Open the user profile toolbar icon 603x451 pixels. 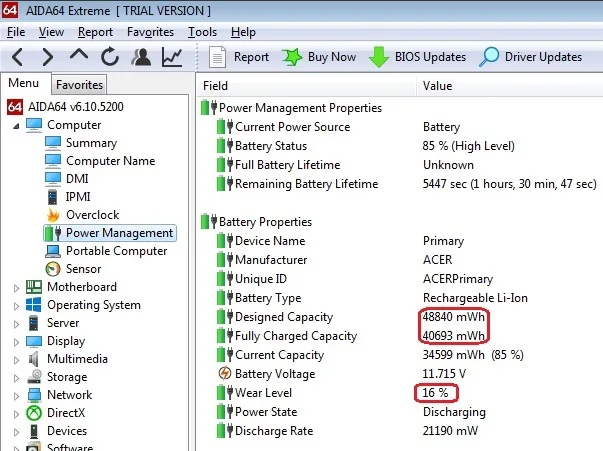(x=141, y=57)
